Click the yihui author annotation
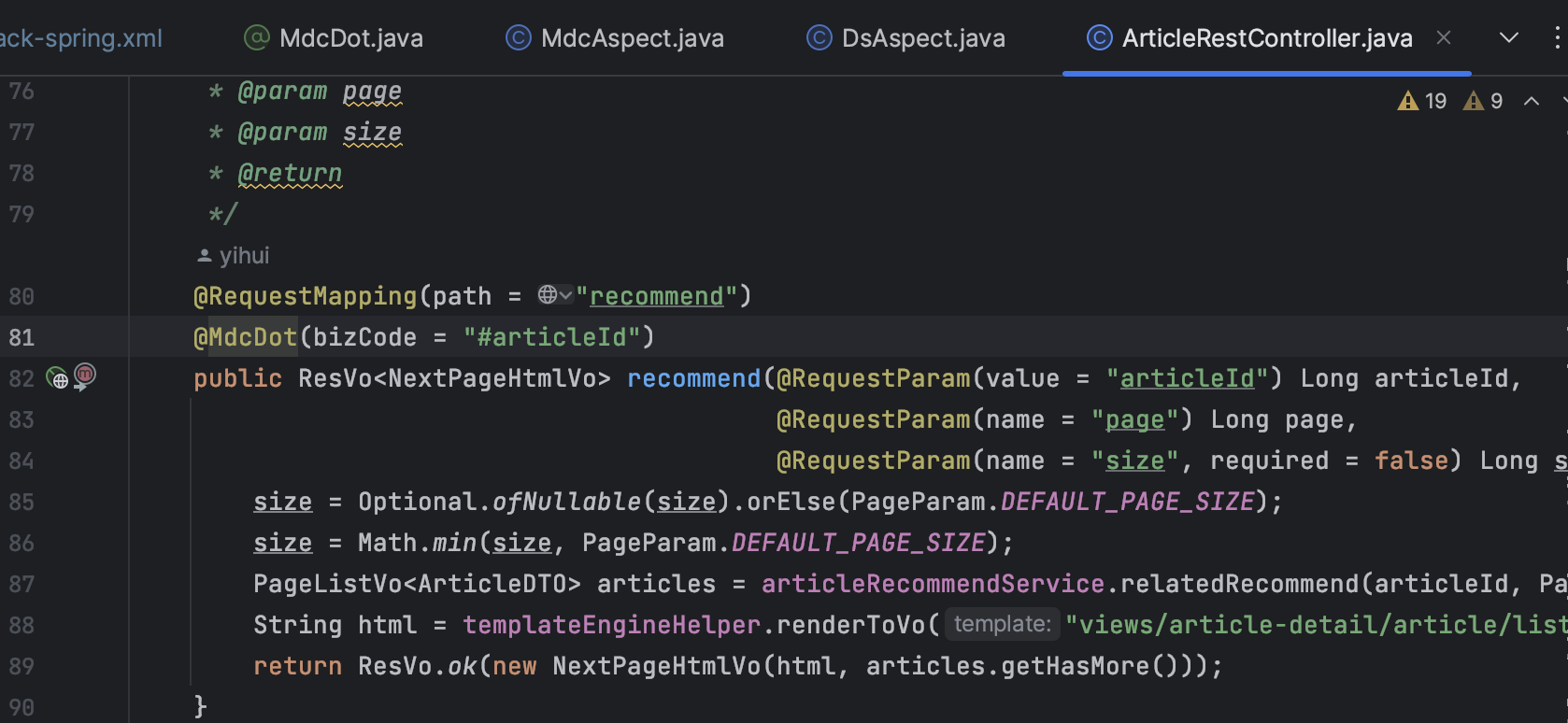This screenshot has width=1568, height=723. (x=234, y=256)
